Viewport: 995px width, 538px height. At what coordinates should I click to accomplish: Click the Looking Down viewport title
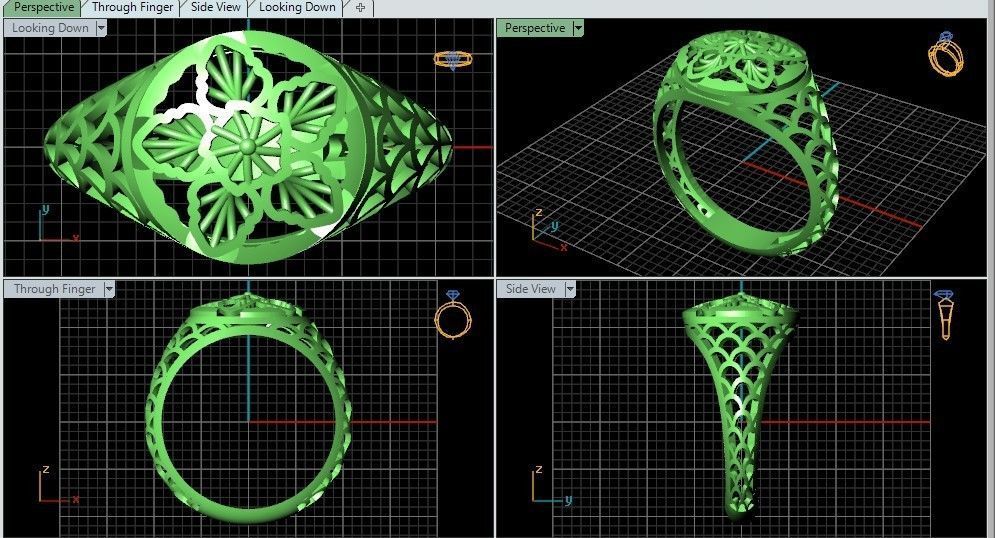coord(49,28)
